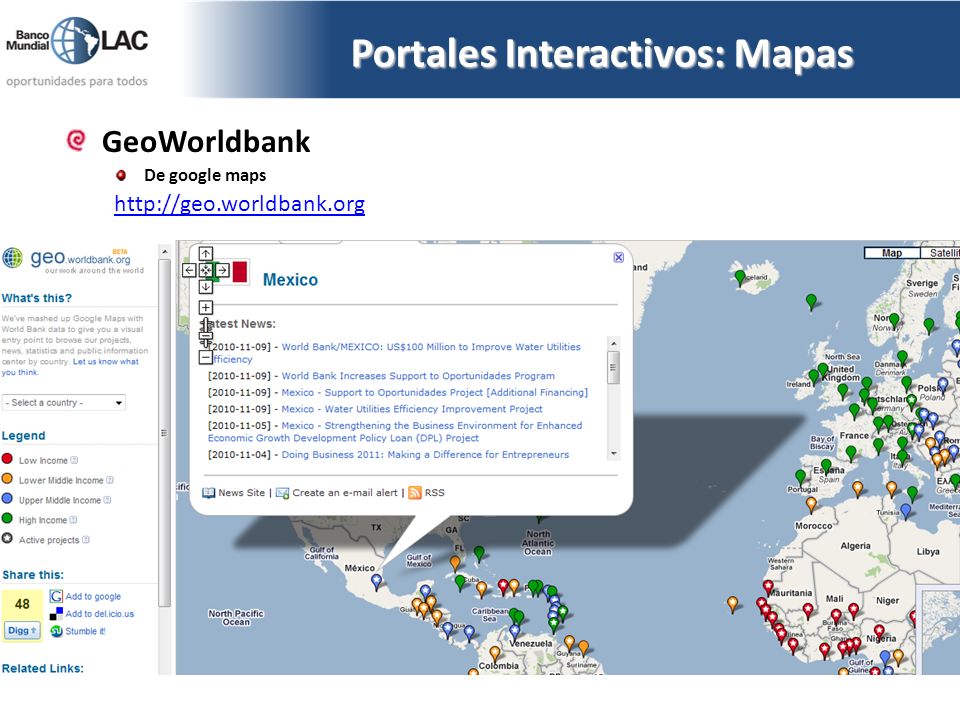Click the news list scroll up arrow
Viewport: 960px width, 720px height.
[x=613, y=344]
